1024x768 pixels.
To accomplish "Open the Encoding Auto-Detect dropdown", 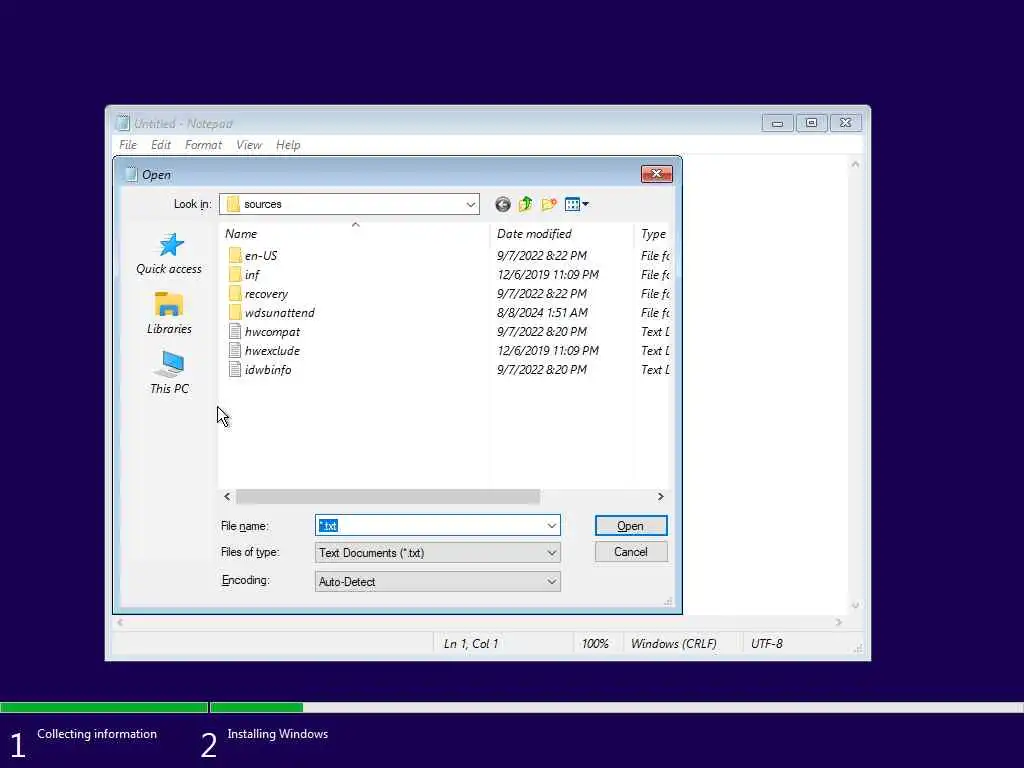I will coord(438,581).
